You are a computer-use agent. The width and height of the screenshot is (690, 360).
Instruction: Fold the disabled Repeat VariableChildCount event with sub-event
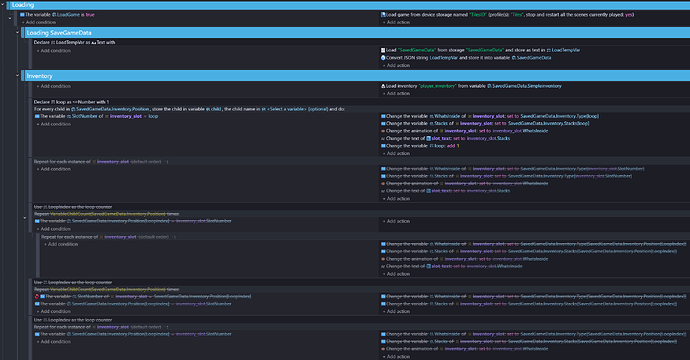(25, 217)
